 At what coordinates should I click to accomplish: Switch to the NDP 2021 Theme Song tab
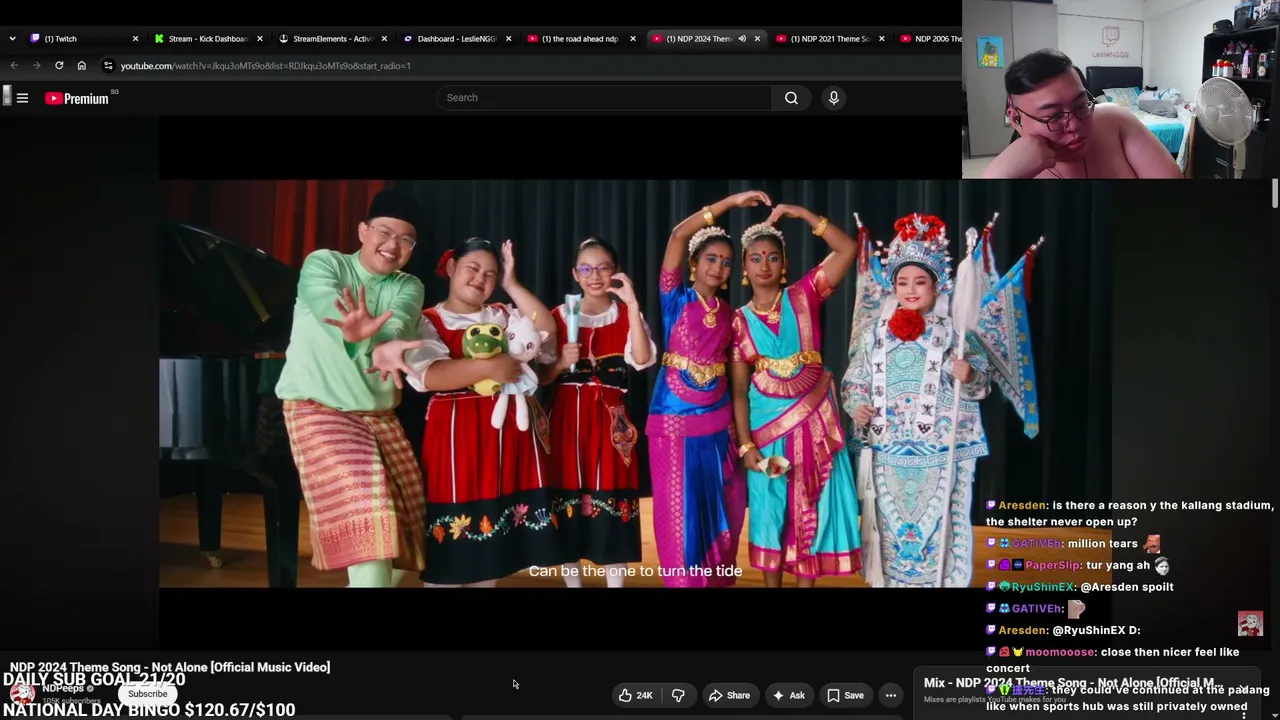pos(830,39)
